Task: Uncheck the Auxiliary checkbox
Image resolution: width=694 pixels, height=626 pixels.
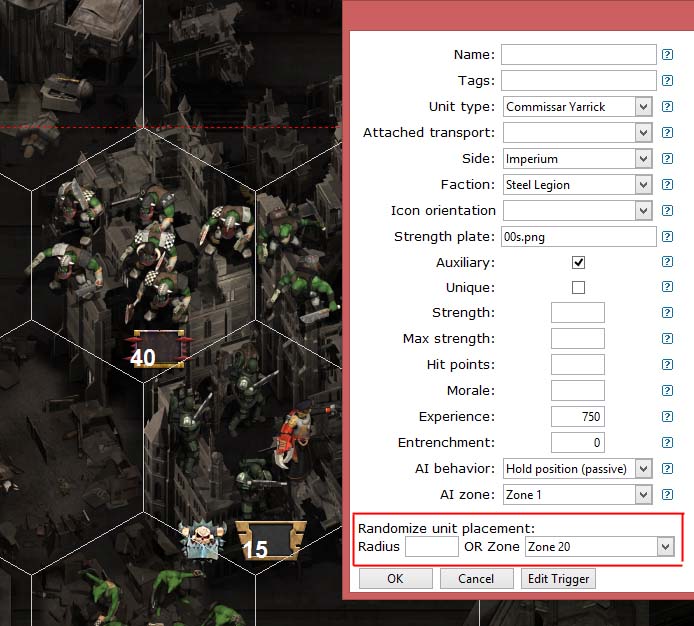Action: (578, 262)
